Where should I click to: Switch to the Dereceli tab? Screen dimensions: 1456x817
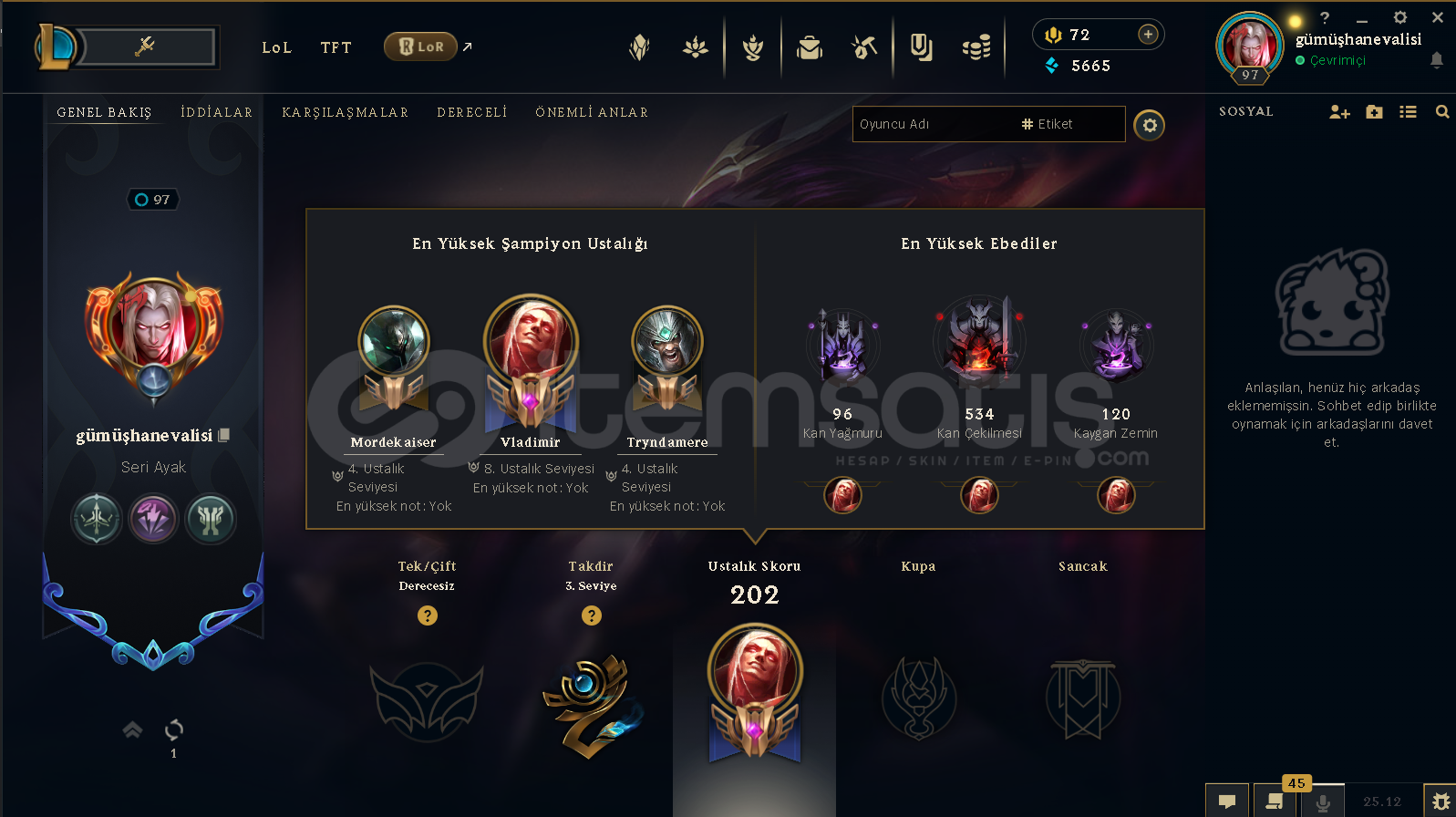(x=471, y=112)
